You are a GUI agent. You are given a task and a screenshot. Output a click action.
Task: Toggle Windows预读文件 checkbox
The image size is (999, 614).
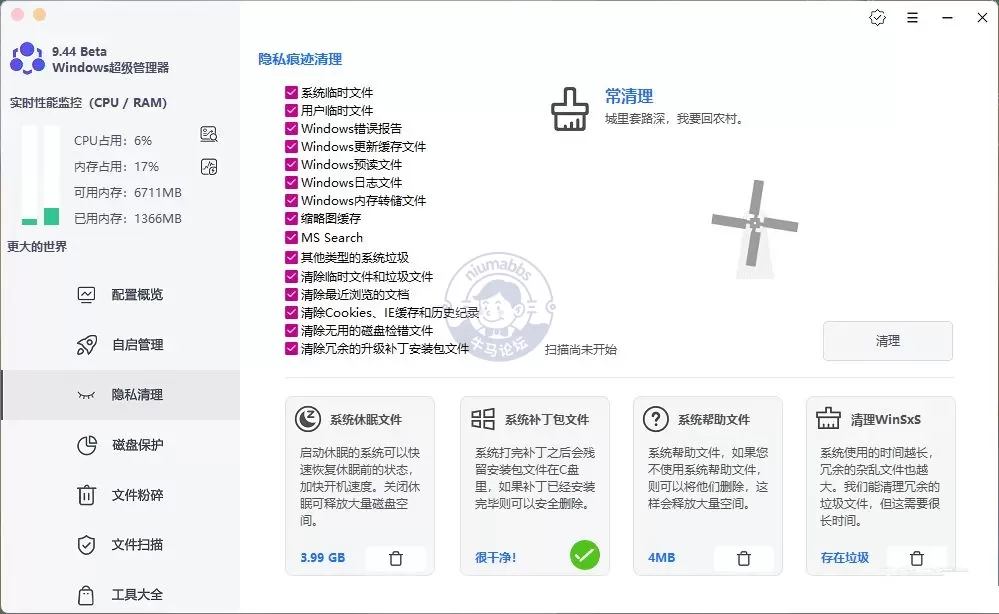[291, 164]
